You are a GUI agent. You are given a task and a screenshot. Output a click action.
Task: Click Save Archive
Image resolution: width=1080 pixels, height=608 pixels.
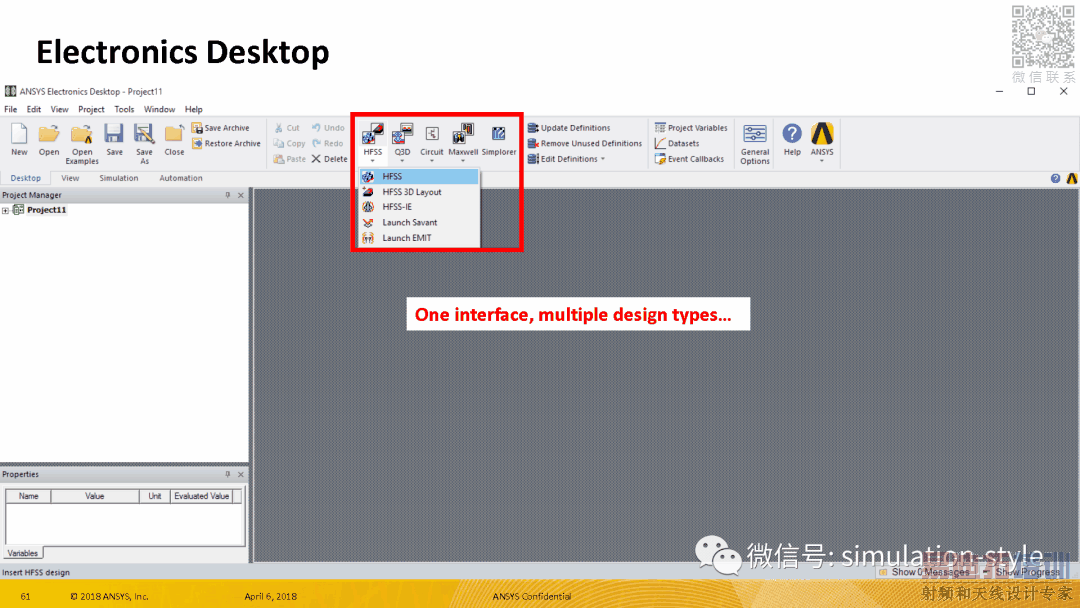(x=220, y=128)
